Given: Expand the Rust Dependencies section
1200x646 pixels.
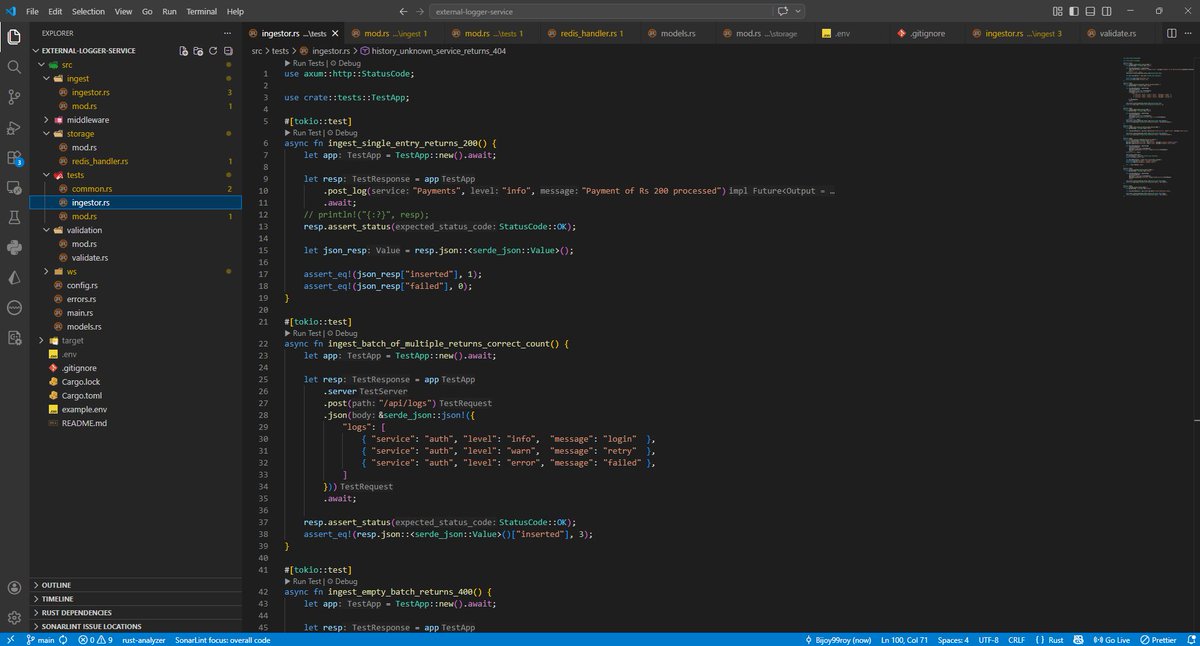Looking at the screenshot, I should [x=136, y=612].
